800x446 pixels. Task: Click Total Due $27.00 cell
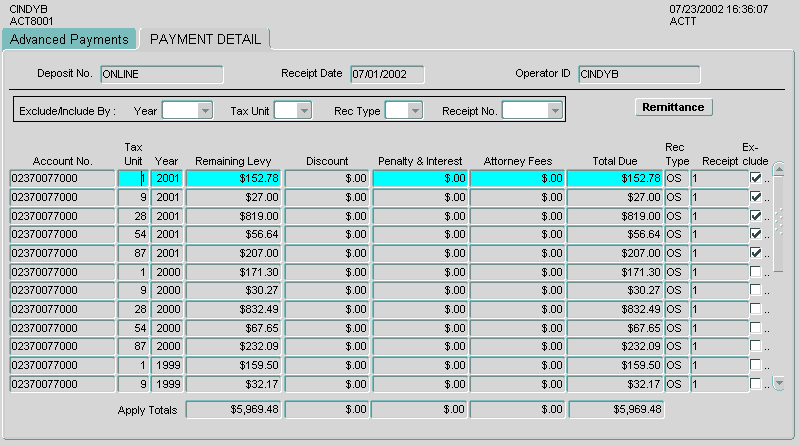tap(615, 197)
